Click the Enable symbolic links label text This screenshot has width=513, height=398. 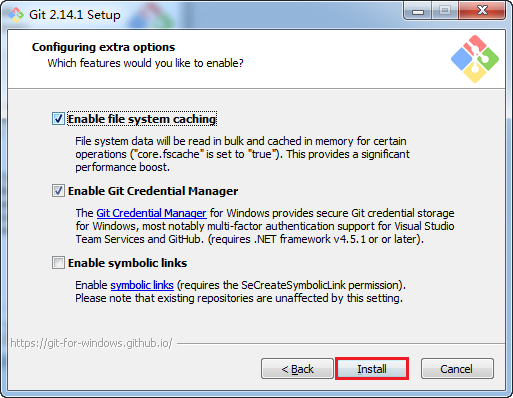(127, 263)
